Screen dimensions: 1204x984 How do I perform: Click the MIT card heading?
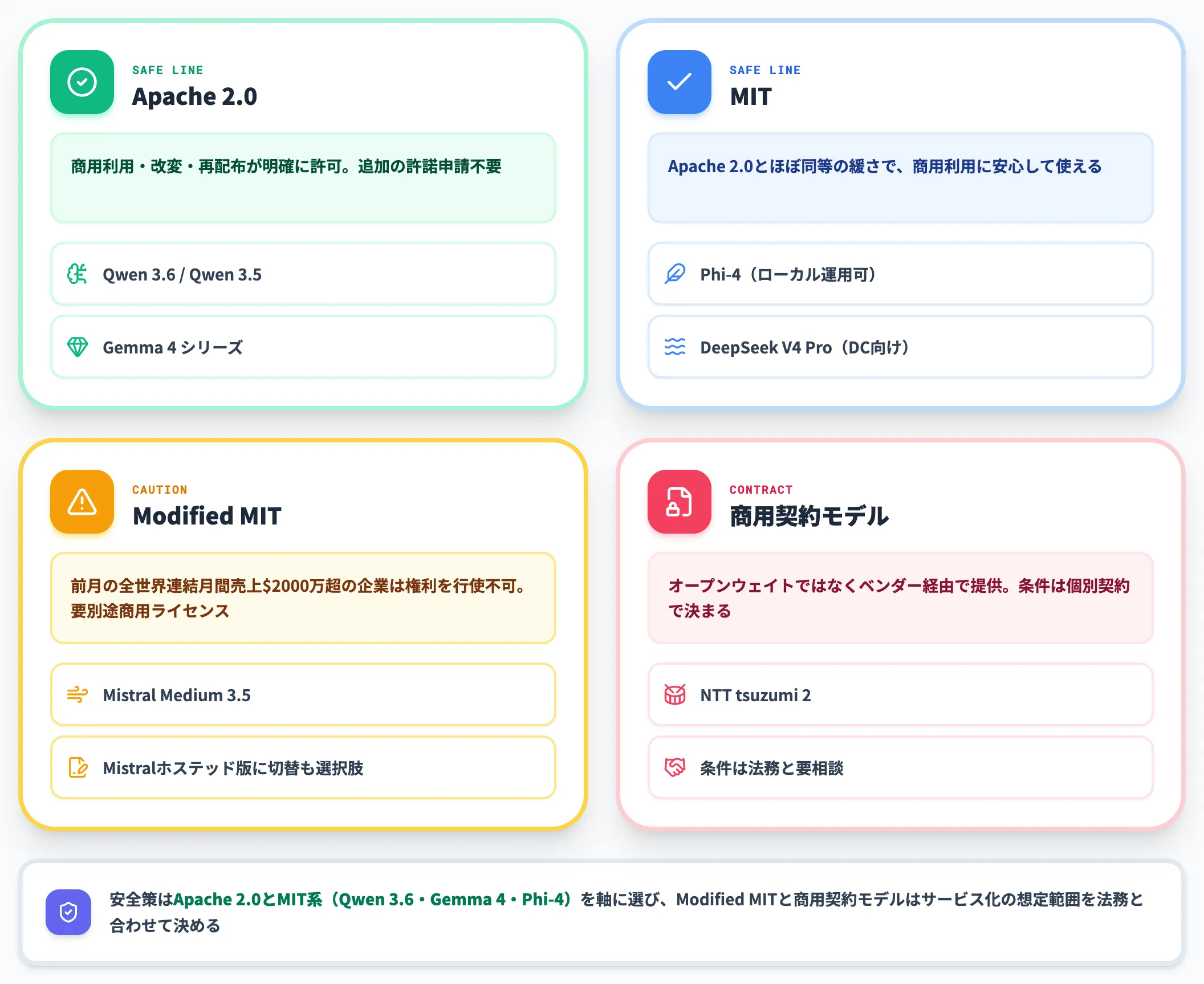click(x=751, y=96)
